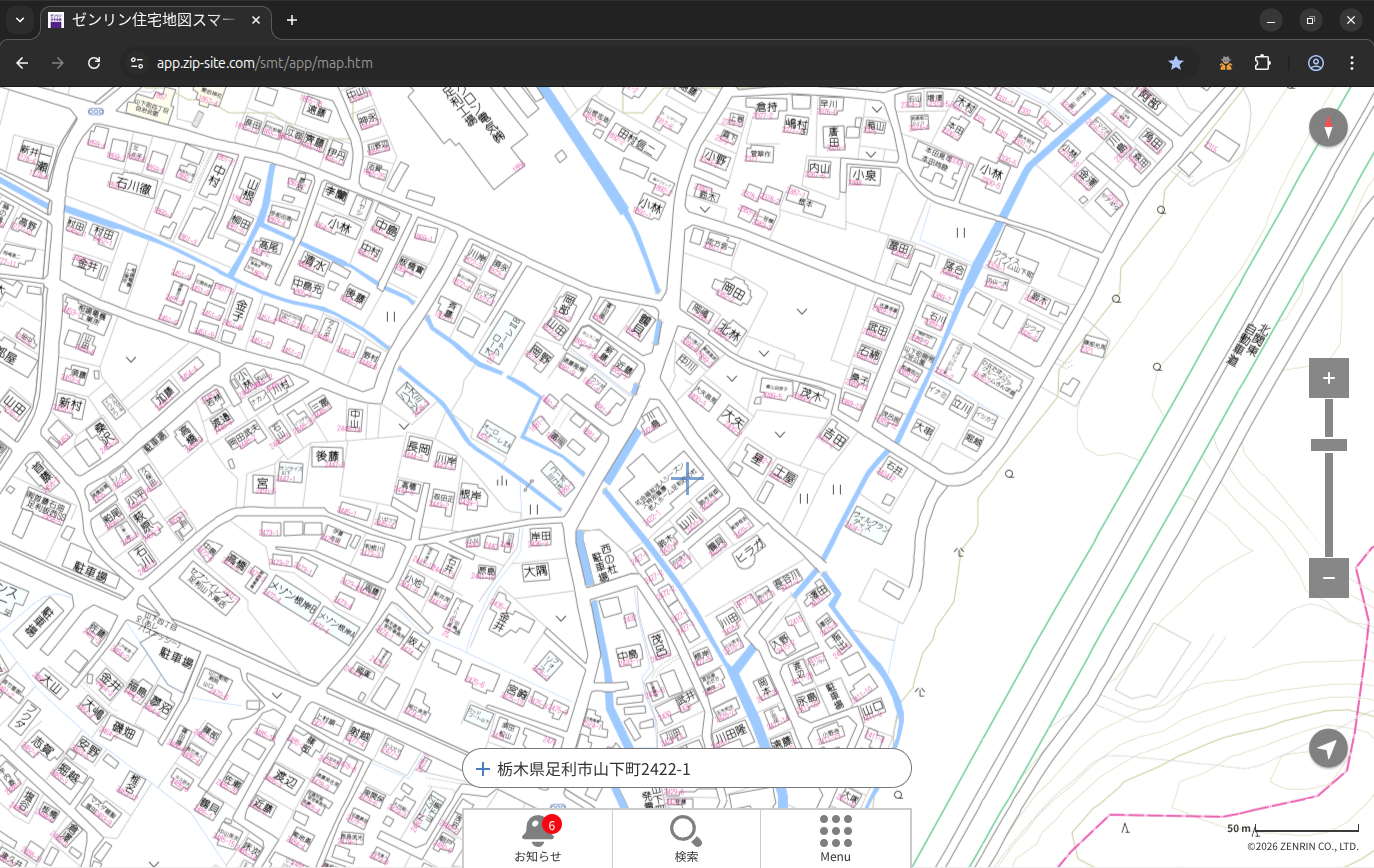
Task: Expand the tab search dropdown arrow
Action: tap(20, 20)
